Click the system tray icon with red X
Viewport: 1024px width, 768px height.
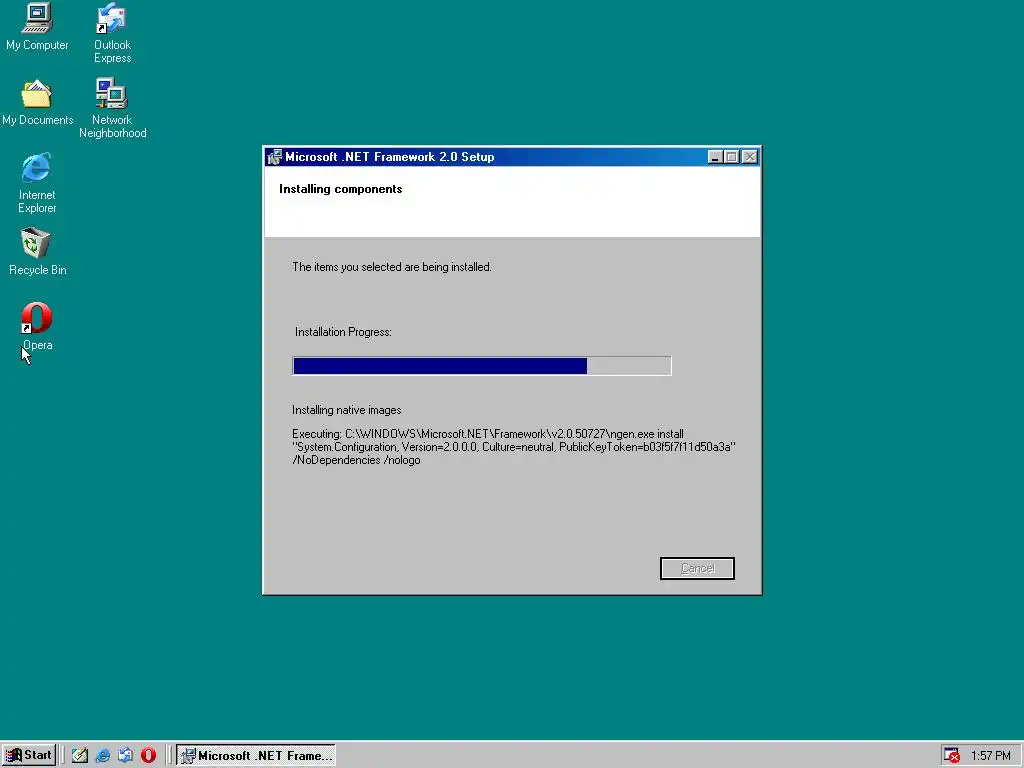pos(952,756)
